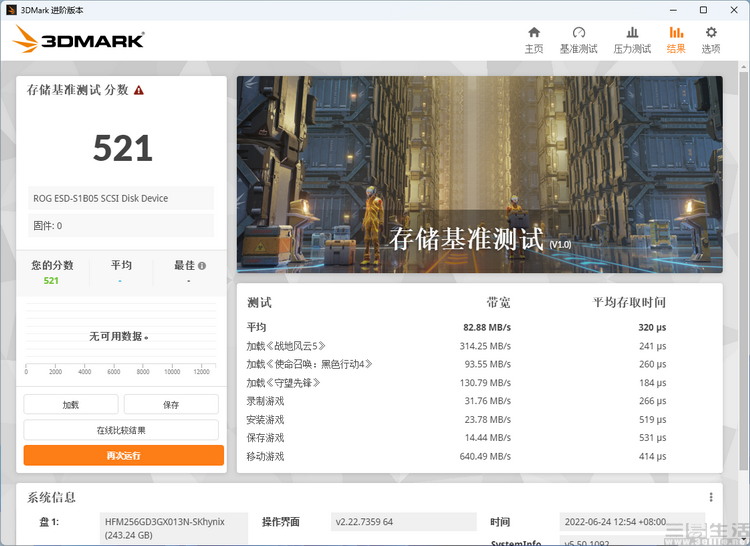Click the 531 µs access time value
Image resolution: width=750 pixels, height=546 pixels.
(x=652, y=437)
